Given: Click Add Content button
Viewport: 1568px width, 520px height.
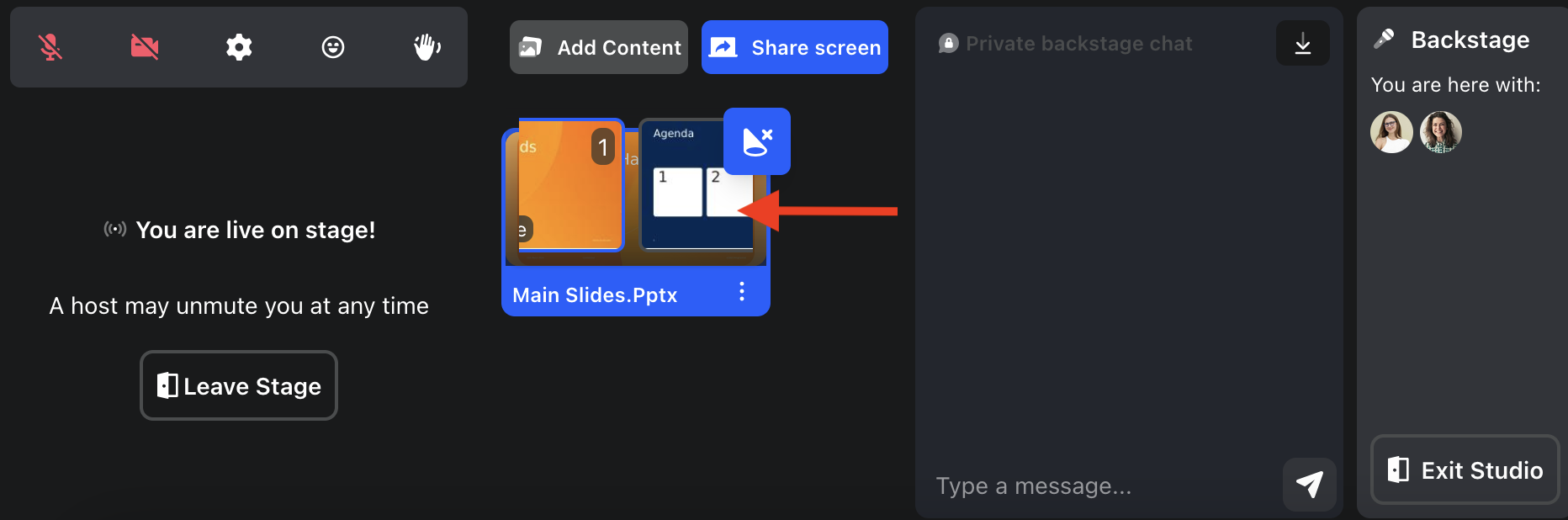Looking at the screenshot, I should [x=599, y=47].
